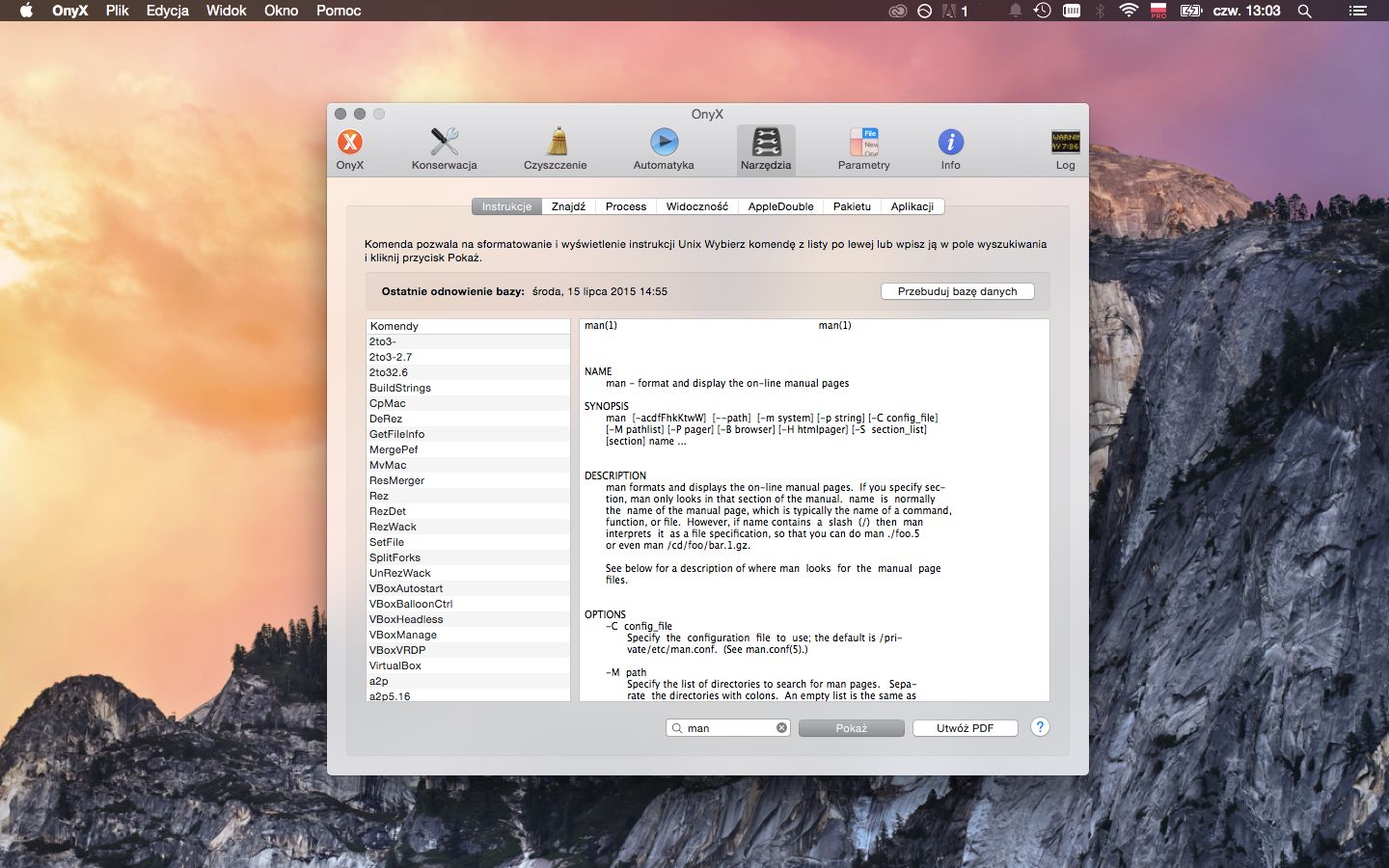This screenshot has width=1389, height=868.
Task: Click the circular menu bar icon beside Creative Cloud
Action: 924,11
